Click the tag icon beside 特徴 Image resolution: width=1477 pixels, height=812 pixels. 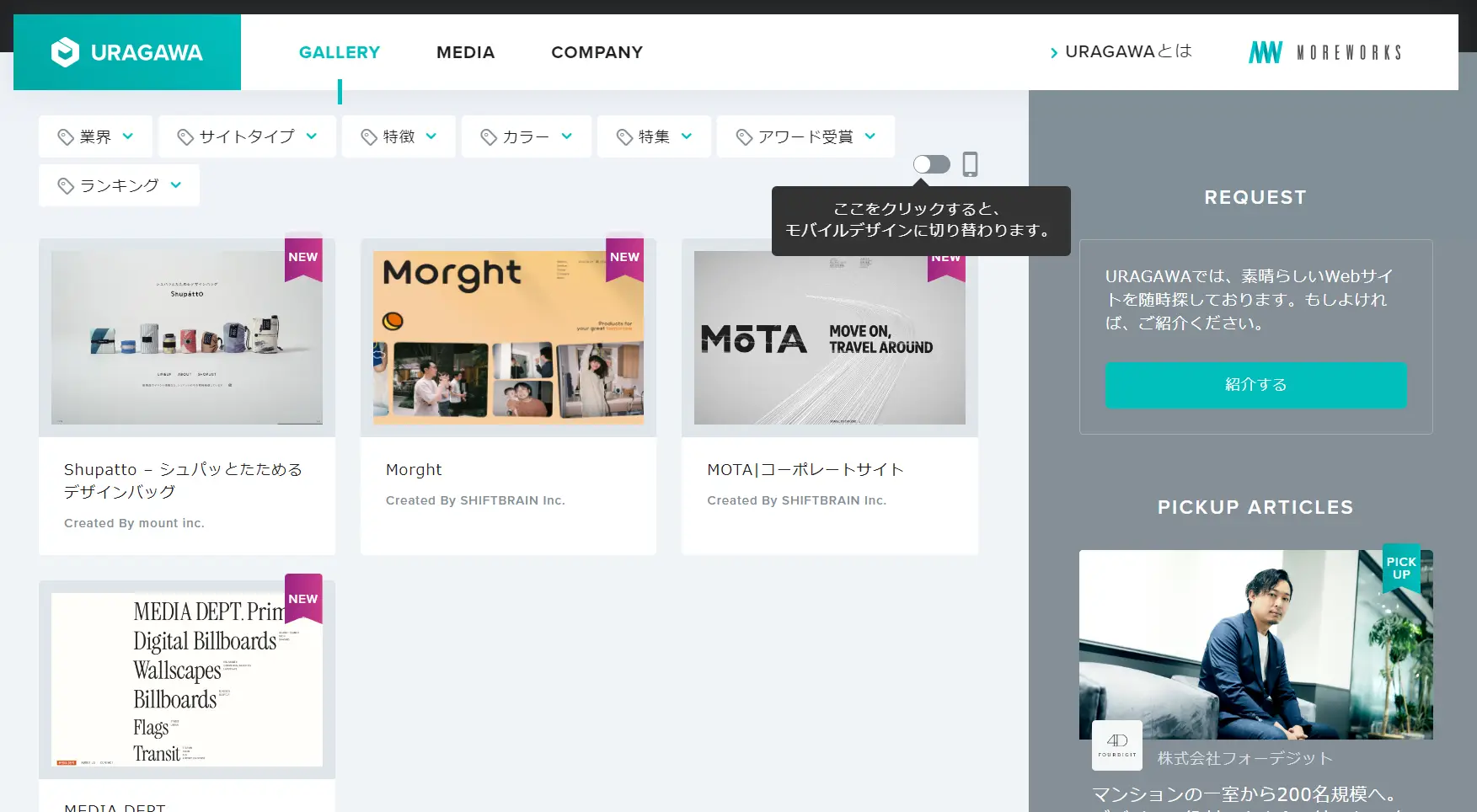pos(369,137)
